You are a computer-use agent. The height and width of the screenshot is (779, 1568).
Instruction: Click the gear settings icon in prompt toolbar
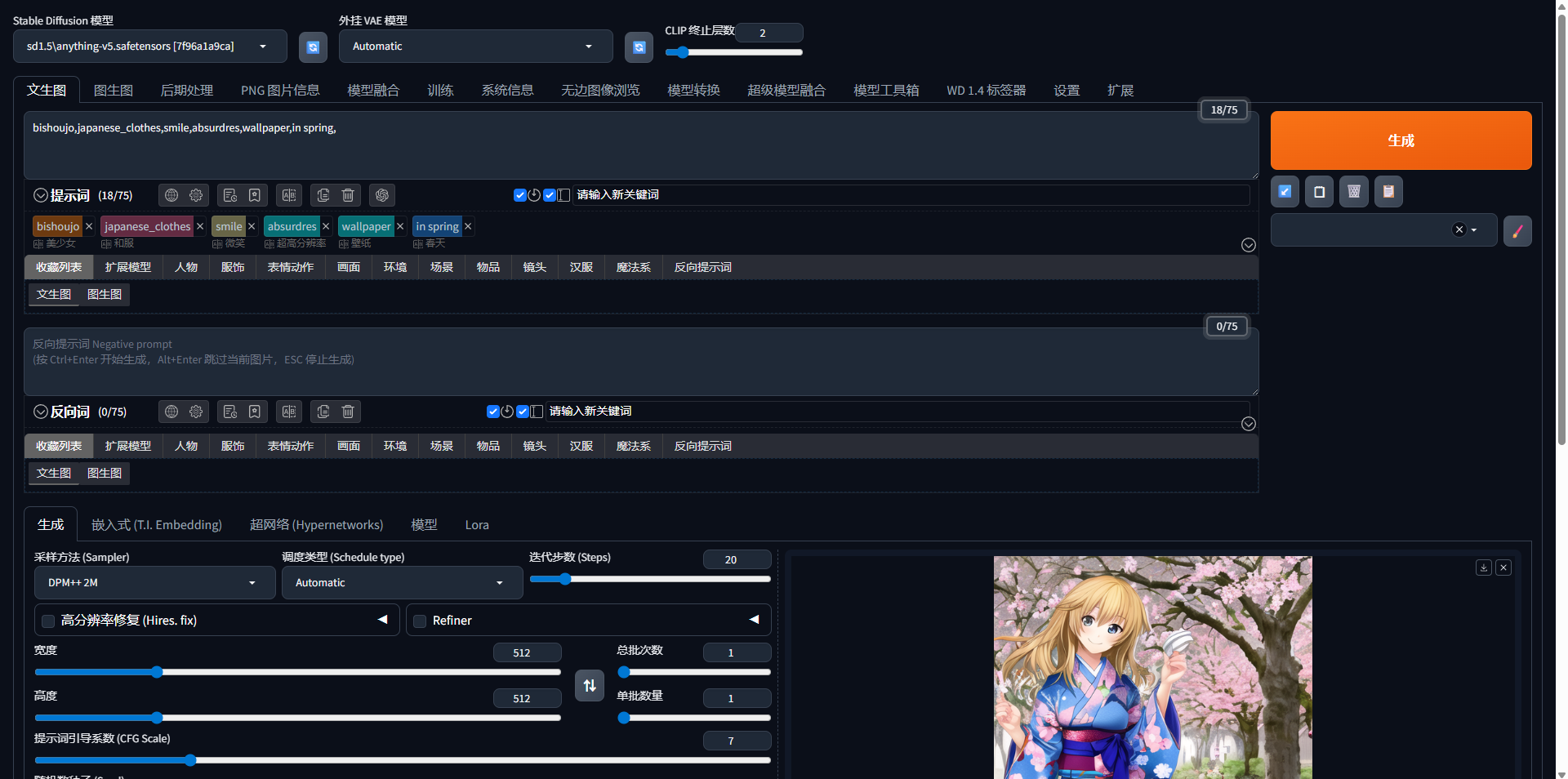pyautogui.click(x=195, y=195)
